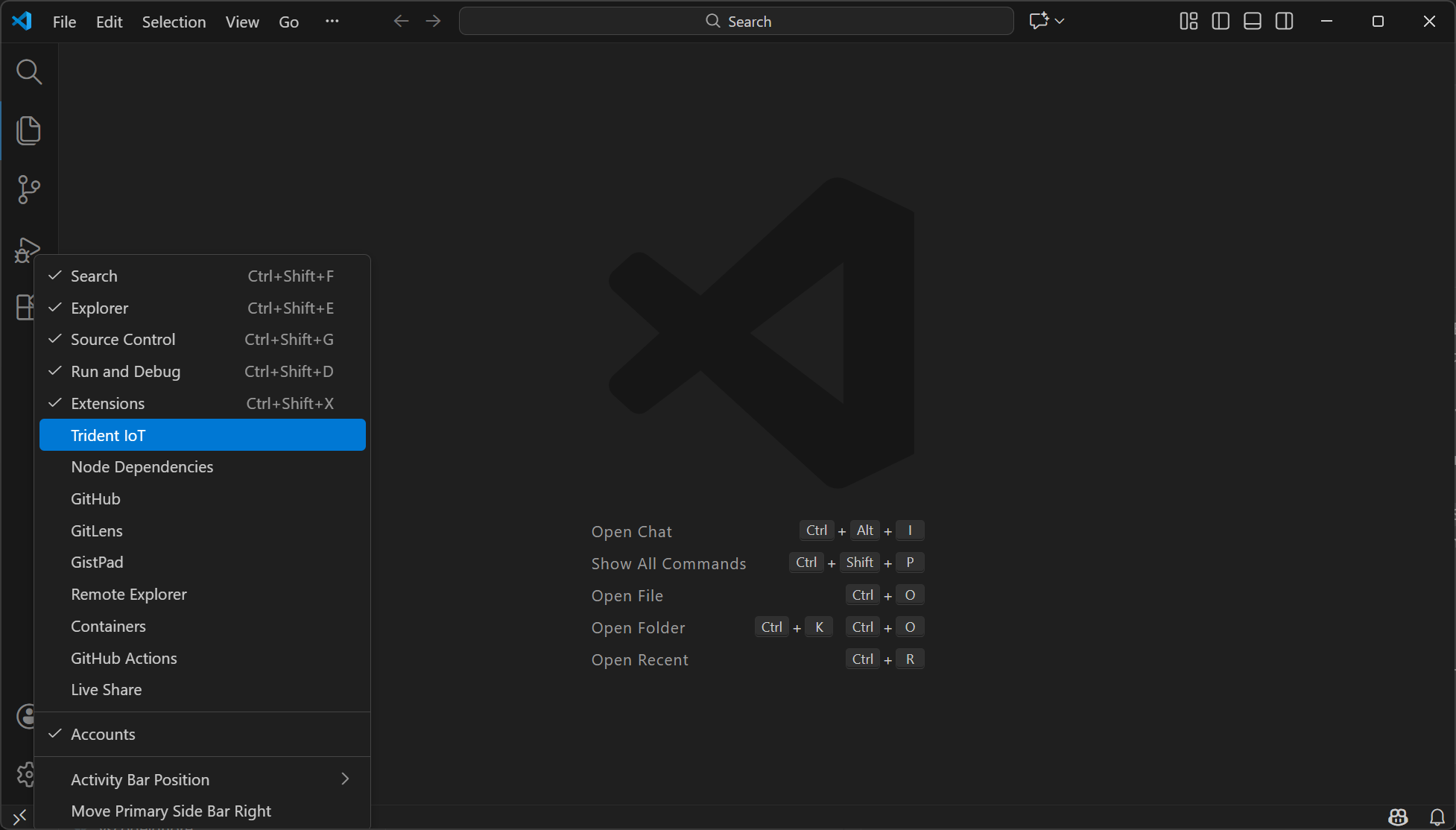Select Trident IoT in the menu

click(x=203, y=435)
